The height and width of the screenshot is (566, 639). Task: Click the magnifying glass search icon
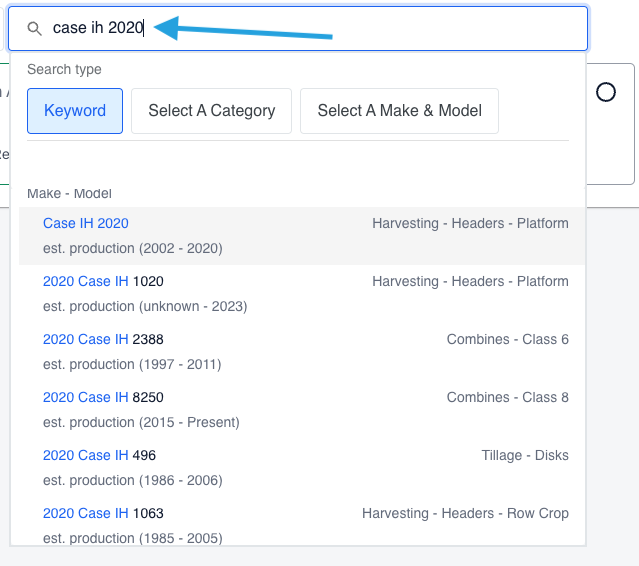coord(35,29)
